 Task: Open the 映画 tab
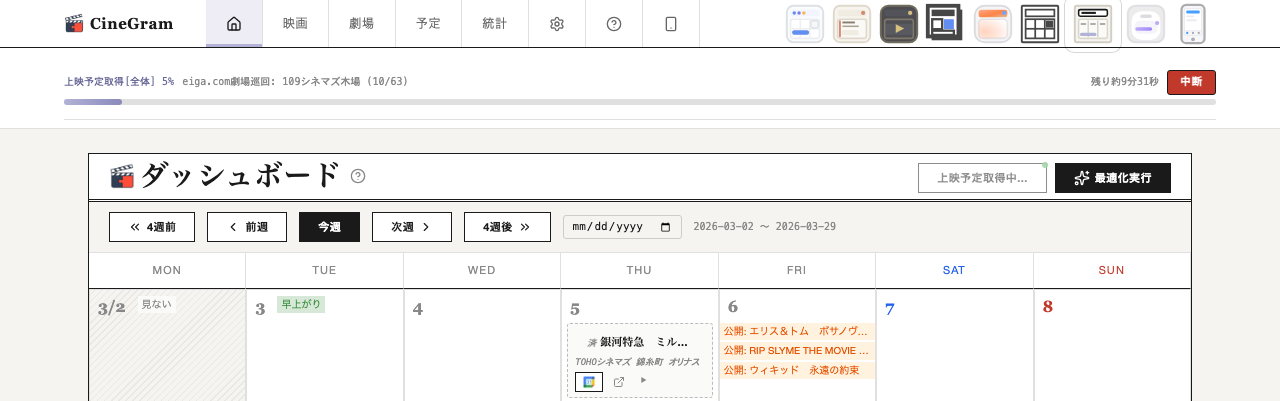point(295,23)
